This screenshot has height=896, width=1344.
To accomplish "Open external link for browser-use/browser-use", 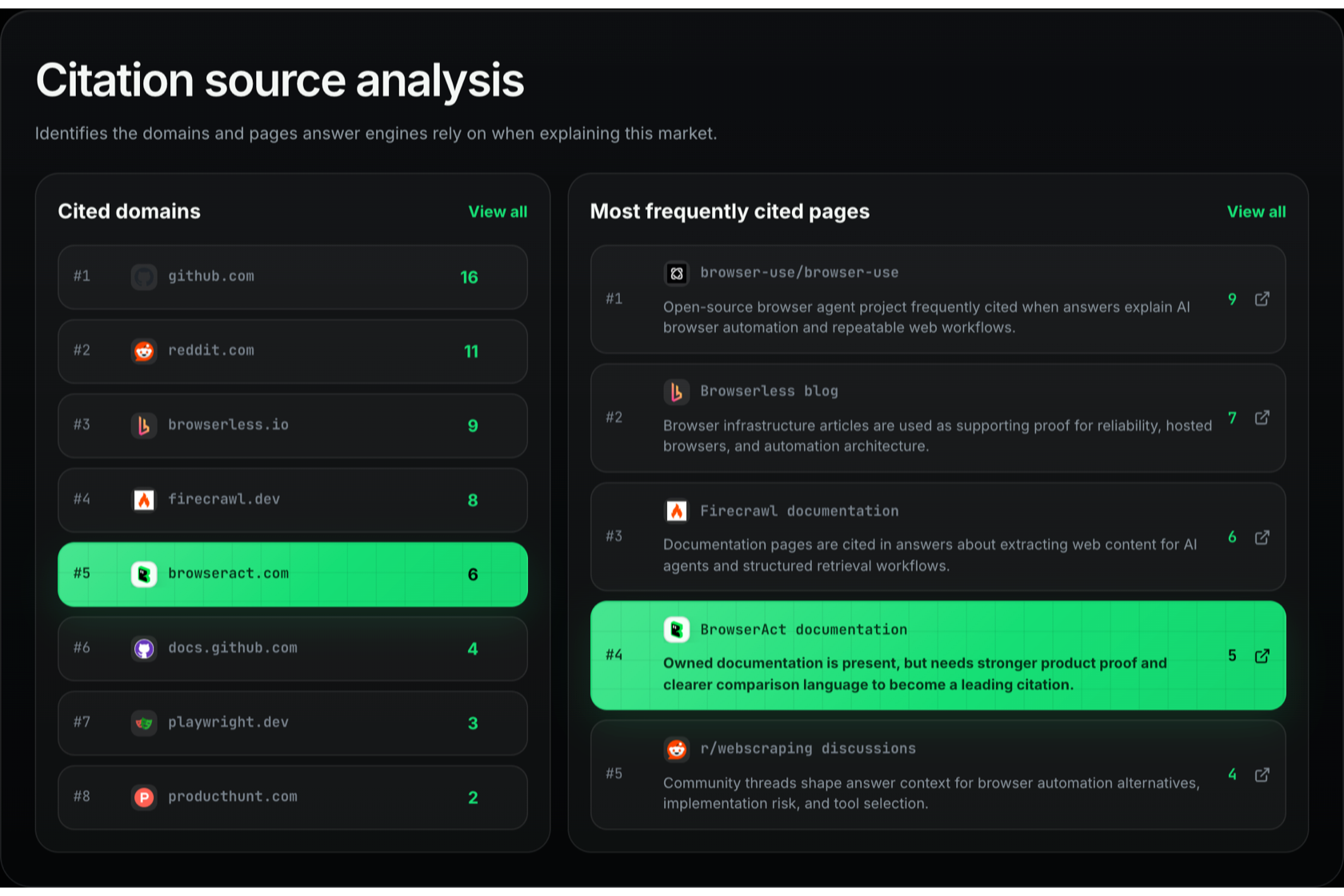I will click(x=1262, y=299).
